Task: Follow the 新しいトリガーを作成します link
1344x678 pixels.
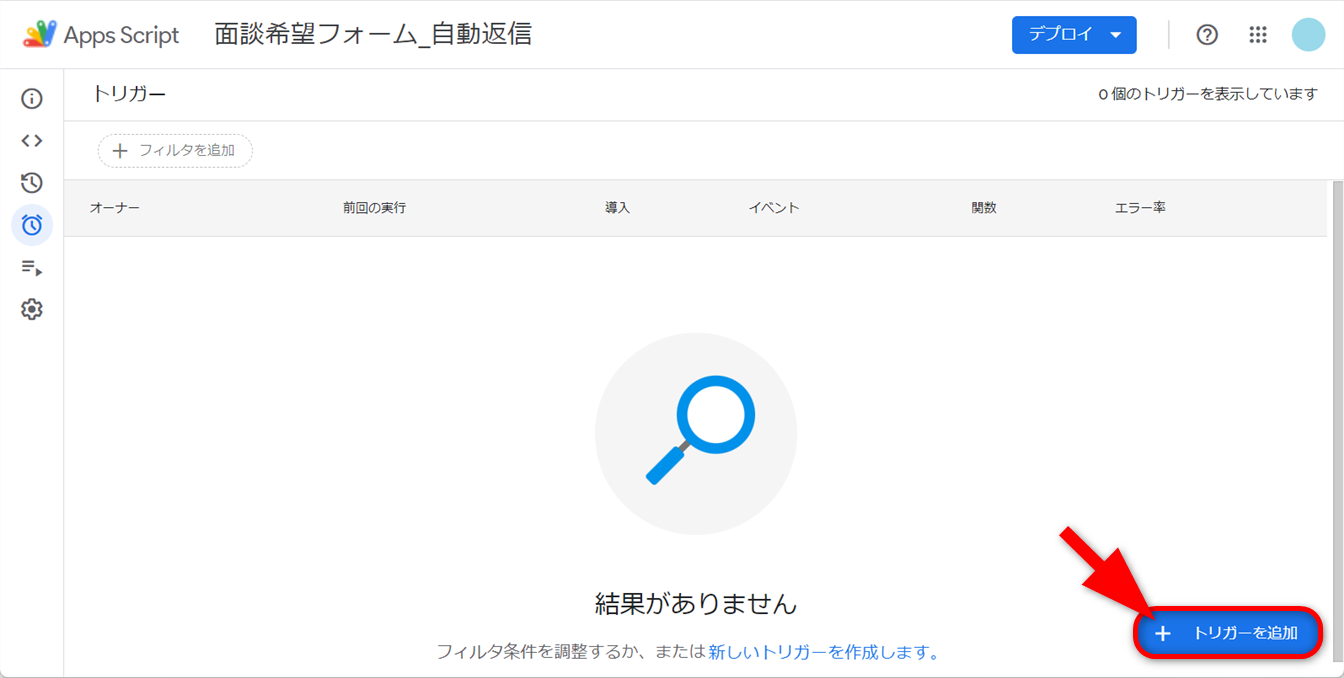Action: tap(824, 652)
